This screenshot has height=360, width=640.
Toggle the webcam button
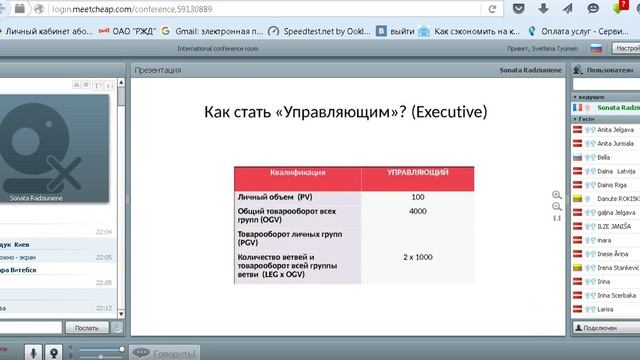(x=53, y=353)
